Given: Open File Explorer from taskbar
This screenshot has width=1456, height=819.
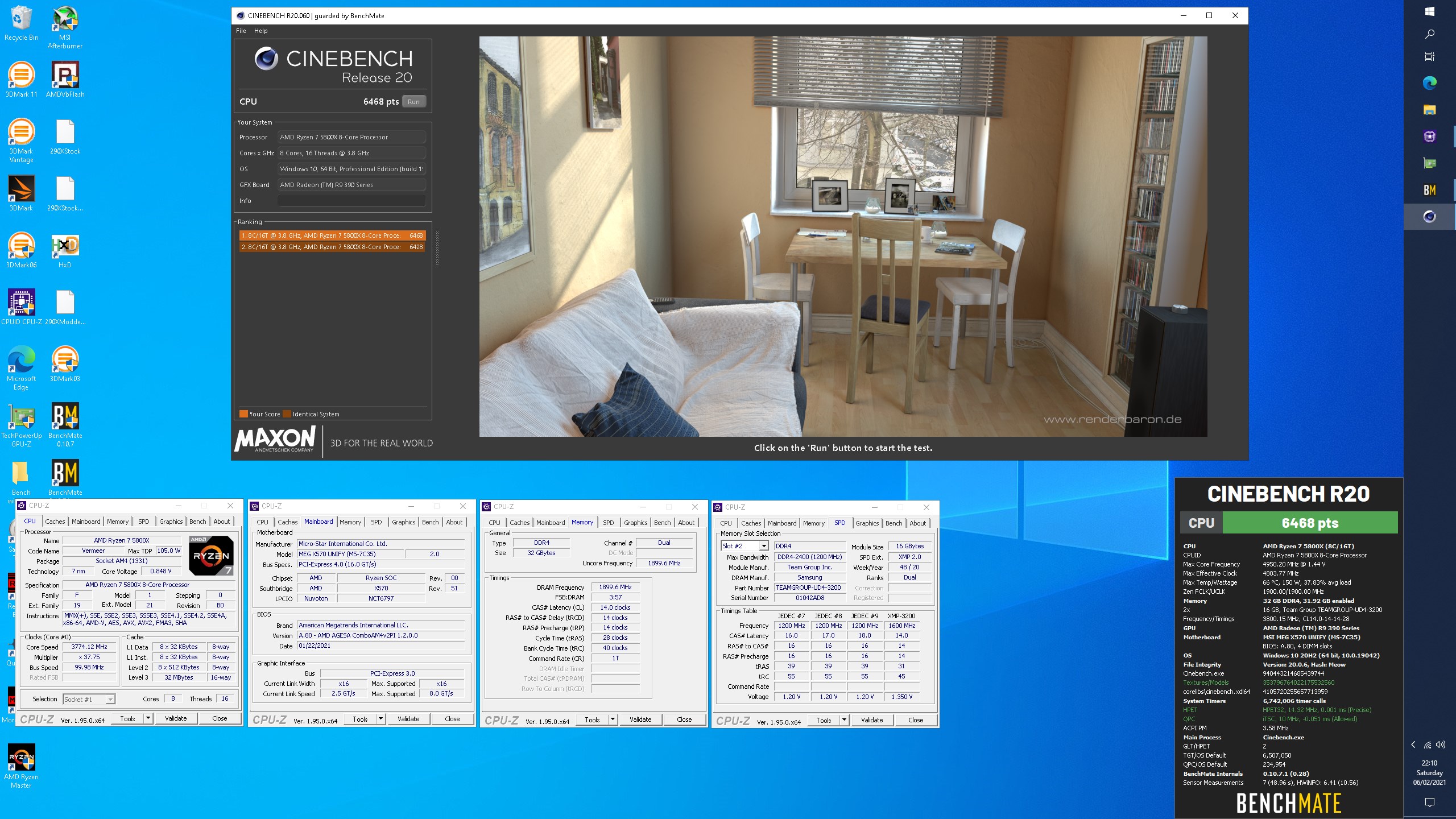Looking at the screenshot, I should pyautogui.click(x=1430, y=110).
